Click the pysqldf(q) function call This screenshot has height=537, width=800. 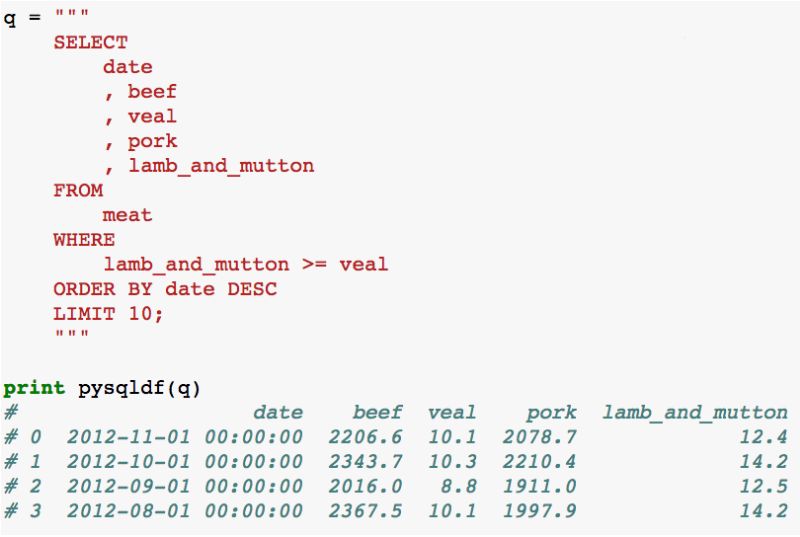pyautogui.click(x=139, y=389)
